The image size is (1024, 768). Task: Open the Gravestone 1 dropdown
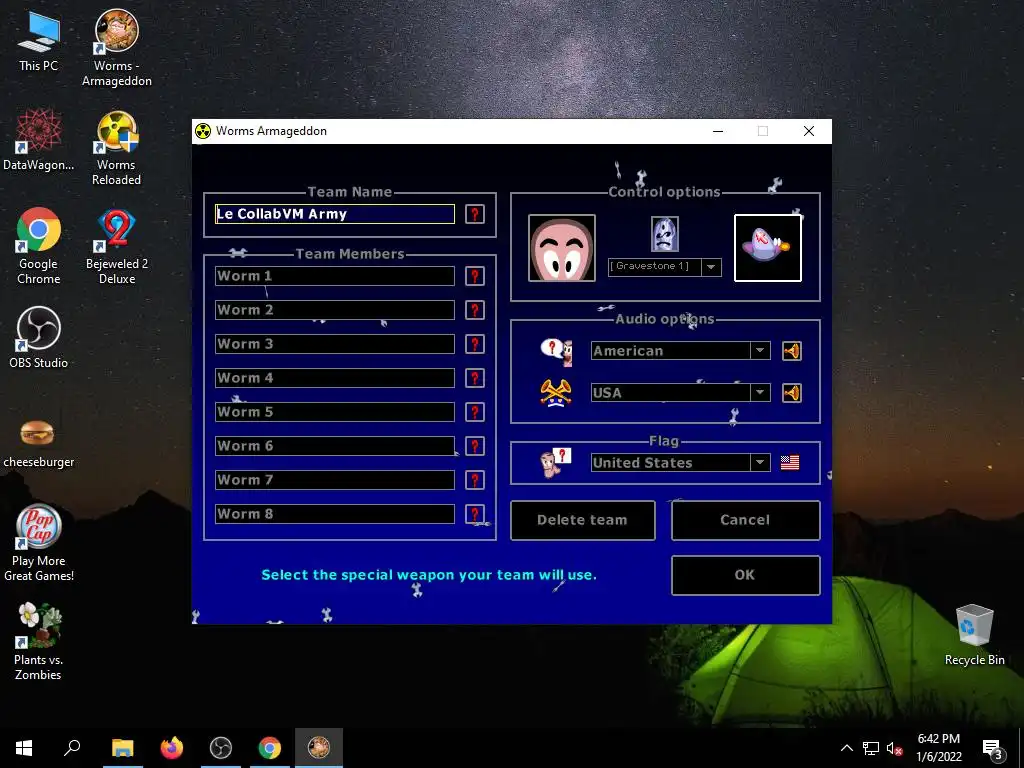click(711, 267)
